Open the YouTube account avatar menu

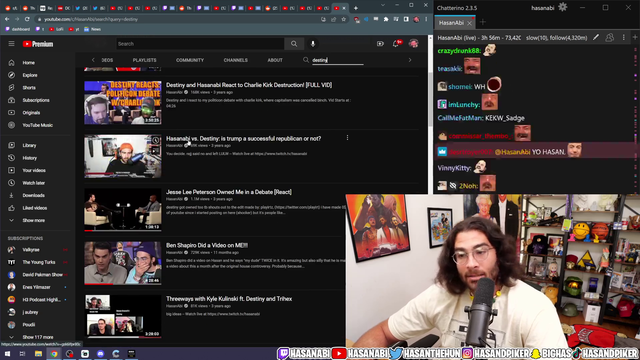pos(413,44)
